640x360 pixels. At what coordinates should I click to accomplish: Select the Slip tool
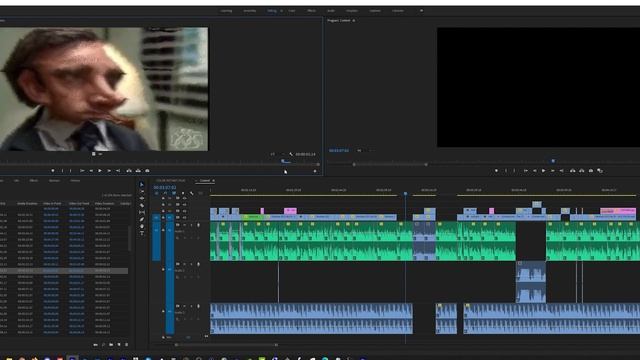click(x=142, y=212)
